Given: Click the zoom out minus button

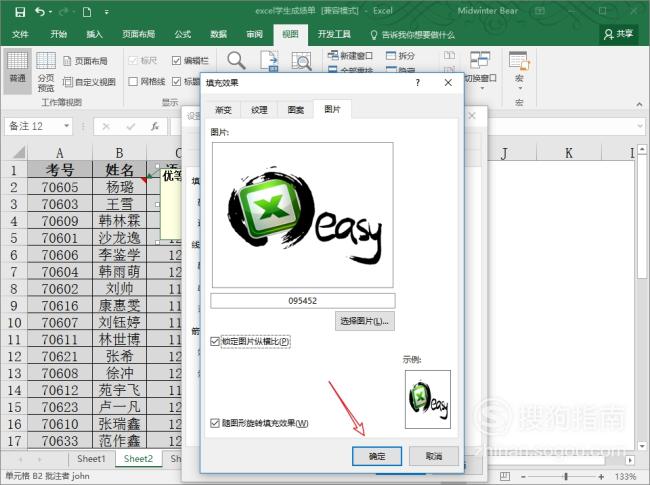Looking at the screenshot, I should pyautogui.click(x=523, y=477).
